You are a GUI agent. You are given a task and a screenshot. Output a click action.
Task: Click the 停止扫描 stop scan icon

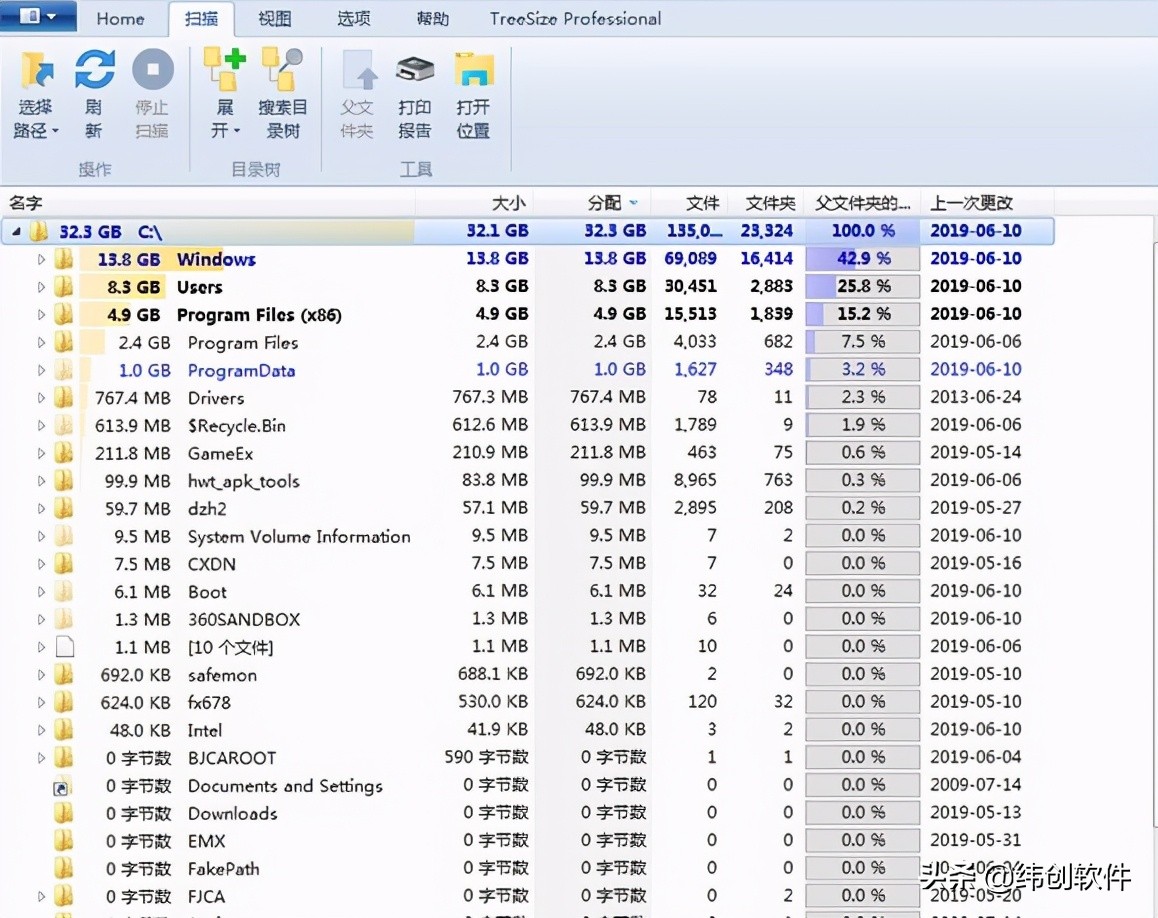[152, 72]
